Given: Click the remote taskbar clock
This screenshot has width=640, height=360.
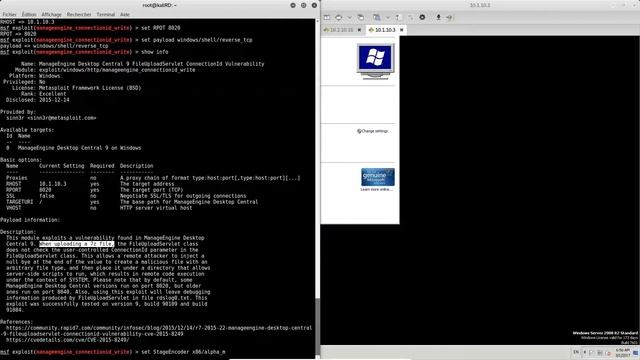Looking at the screenshot, I should click(x=623, y=353).
